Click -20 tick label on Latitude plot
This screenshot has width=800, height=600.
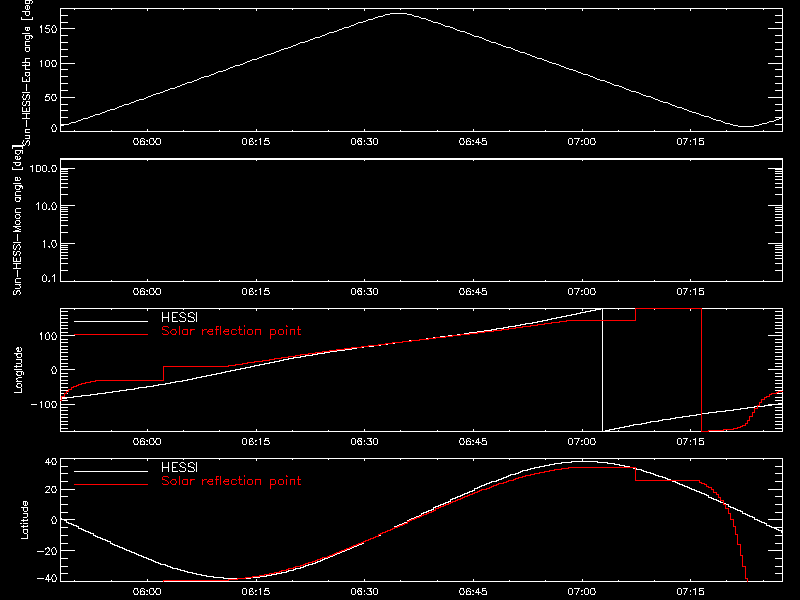[47, 551]
